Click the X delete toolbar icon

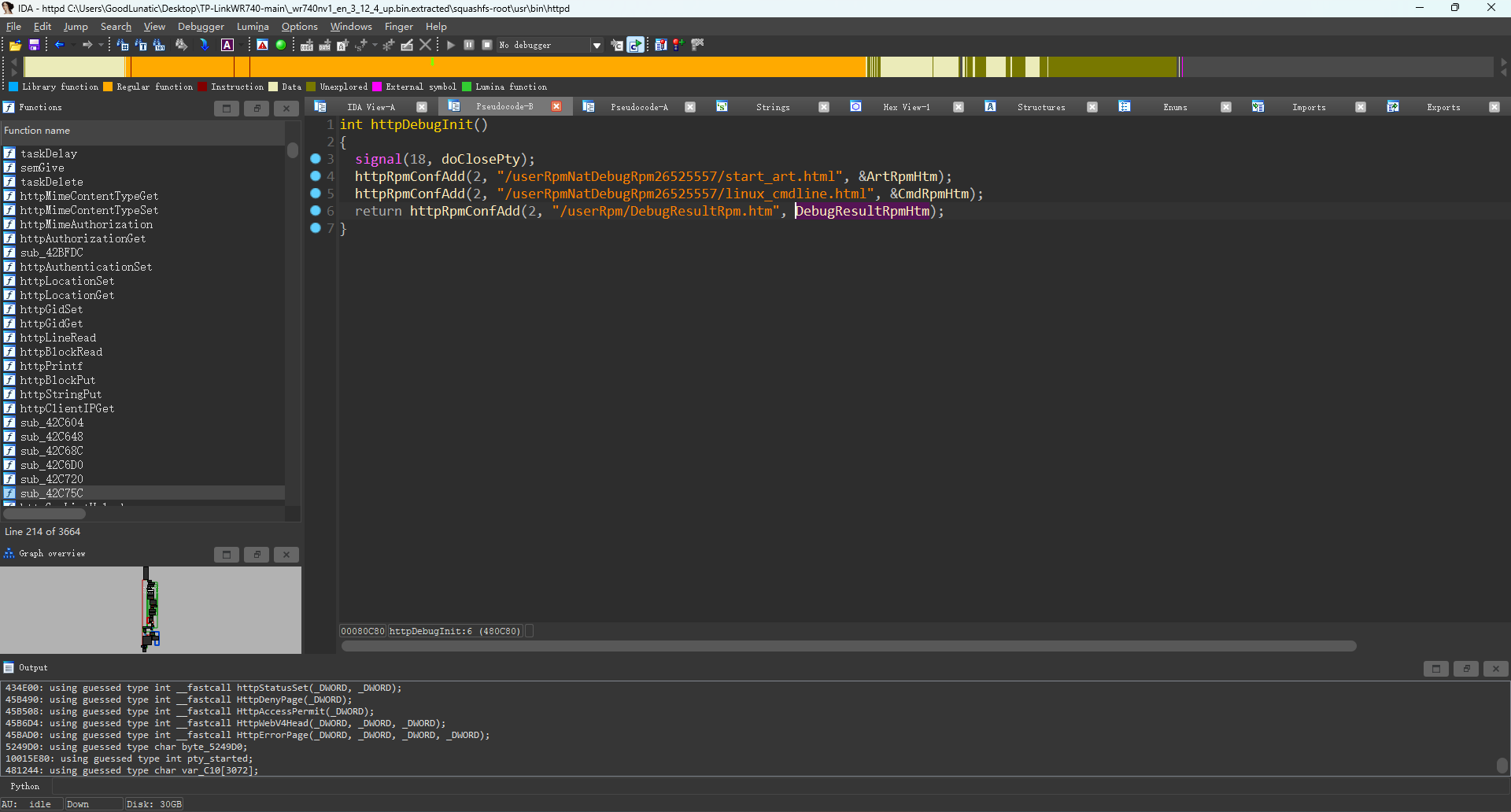(425, 45)
